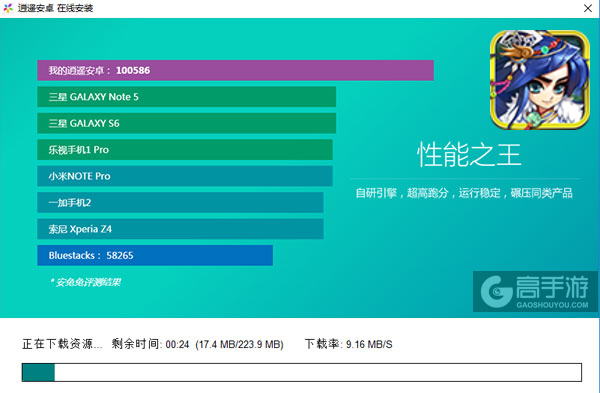Close the 逍遥安卓 installer window
Image resolution: width=600 pixels, height=393 pixels.
[x=588, y=8]
